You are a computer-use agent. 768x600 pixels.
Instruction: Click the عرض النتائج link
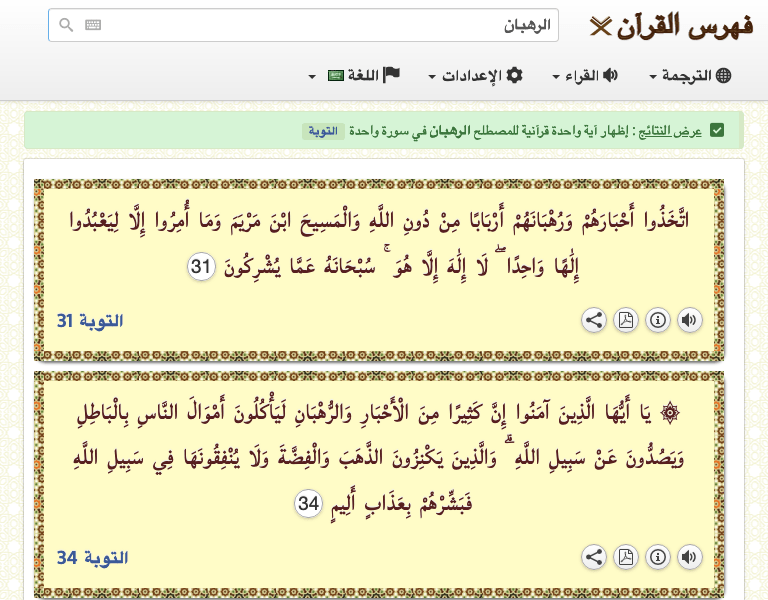[670, 131]
